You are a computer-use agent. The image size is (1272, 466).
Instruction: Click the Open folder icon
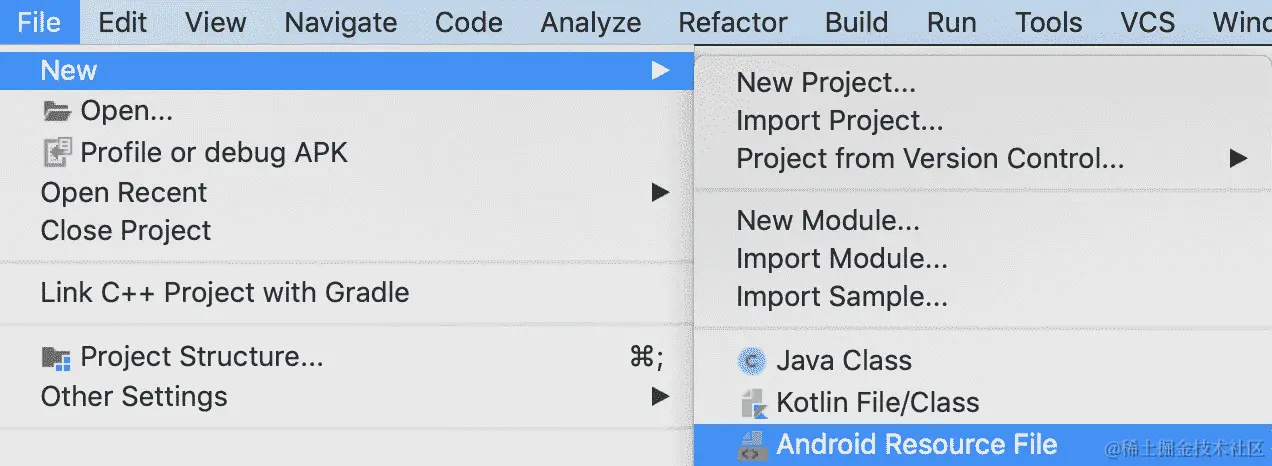coord(57,111)
